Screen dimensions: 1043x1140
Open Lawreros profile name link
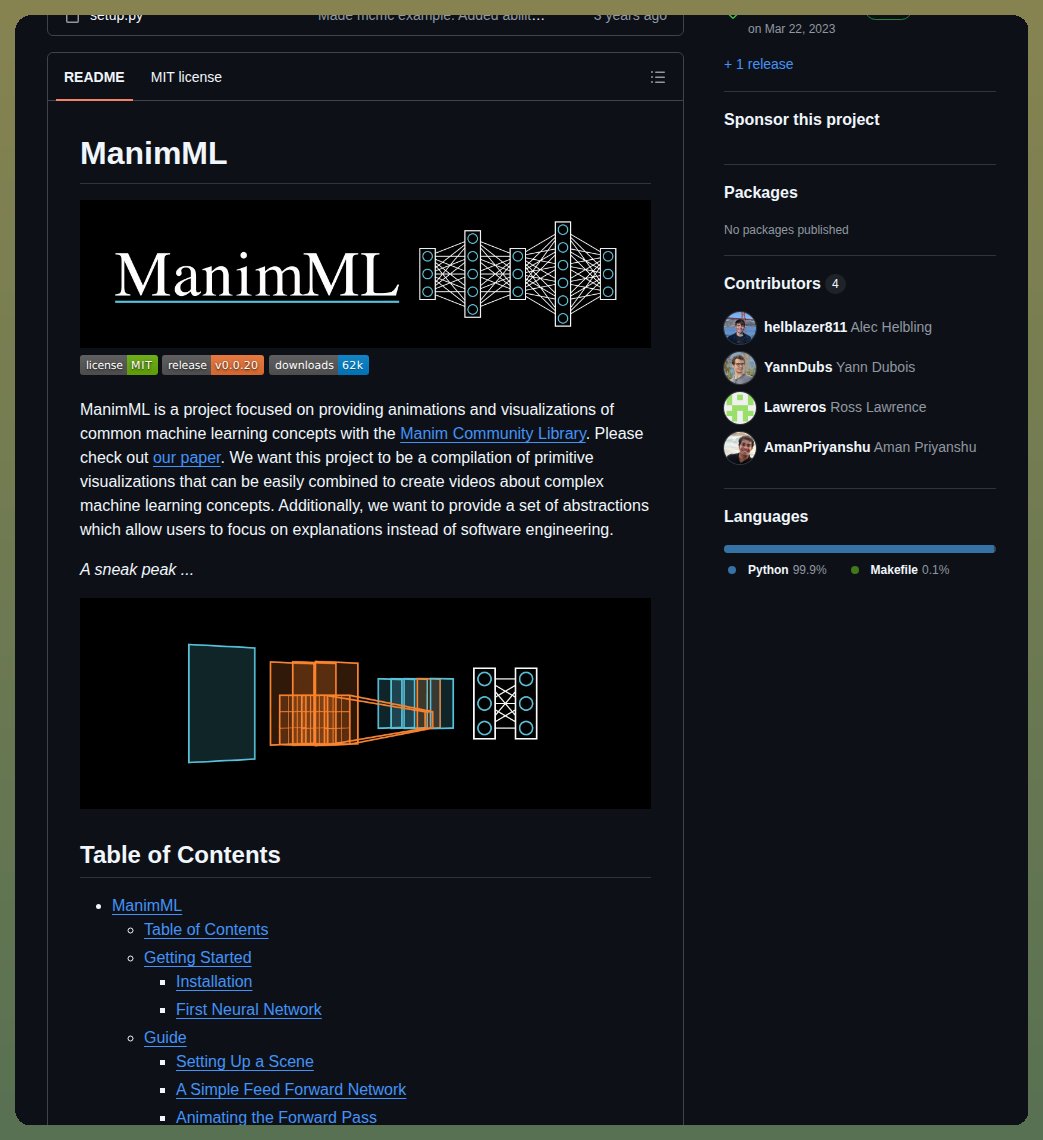click(794, 407)
